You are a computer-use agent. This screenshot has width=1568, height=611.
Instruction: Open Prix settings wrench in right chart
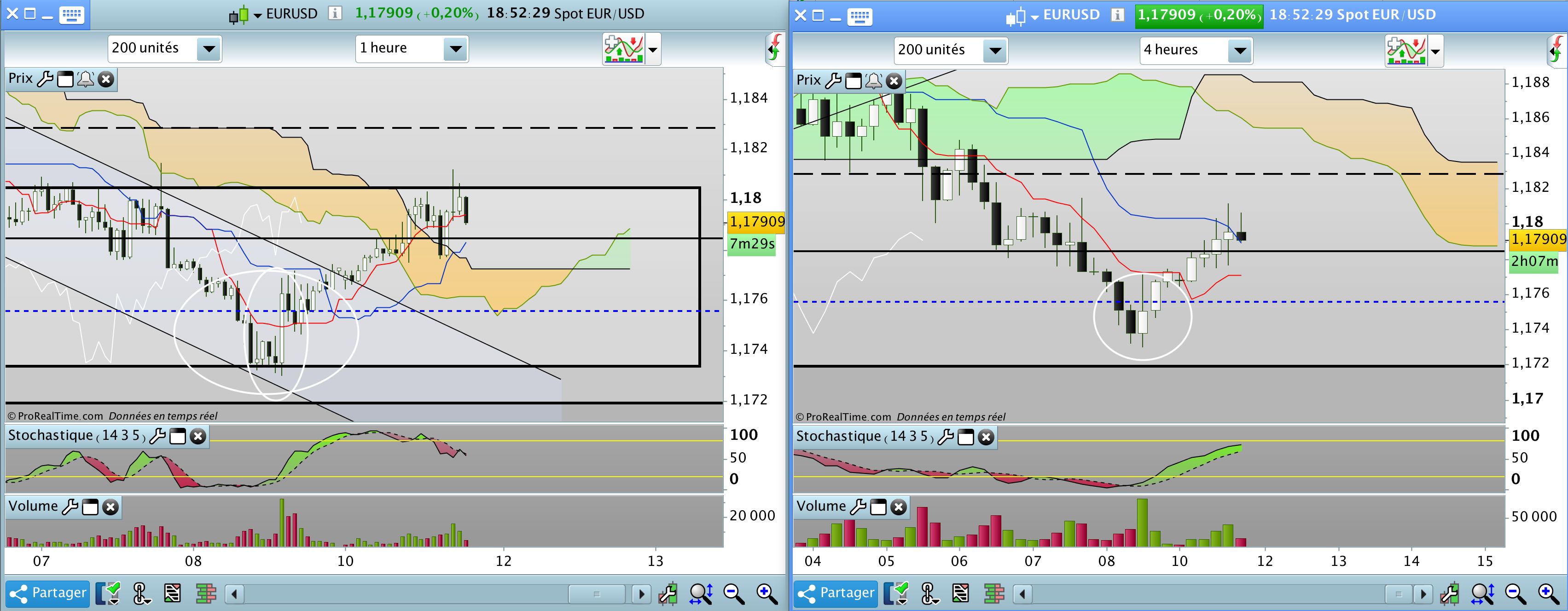pos(833,81)
